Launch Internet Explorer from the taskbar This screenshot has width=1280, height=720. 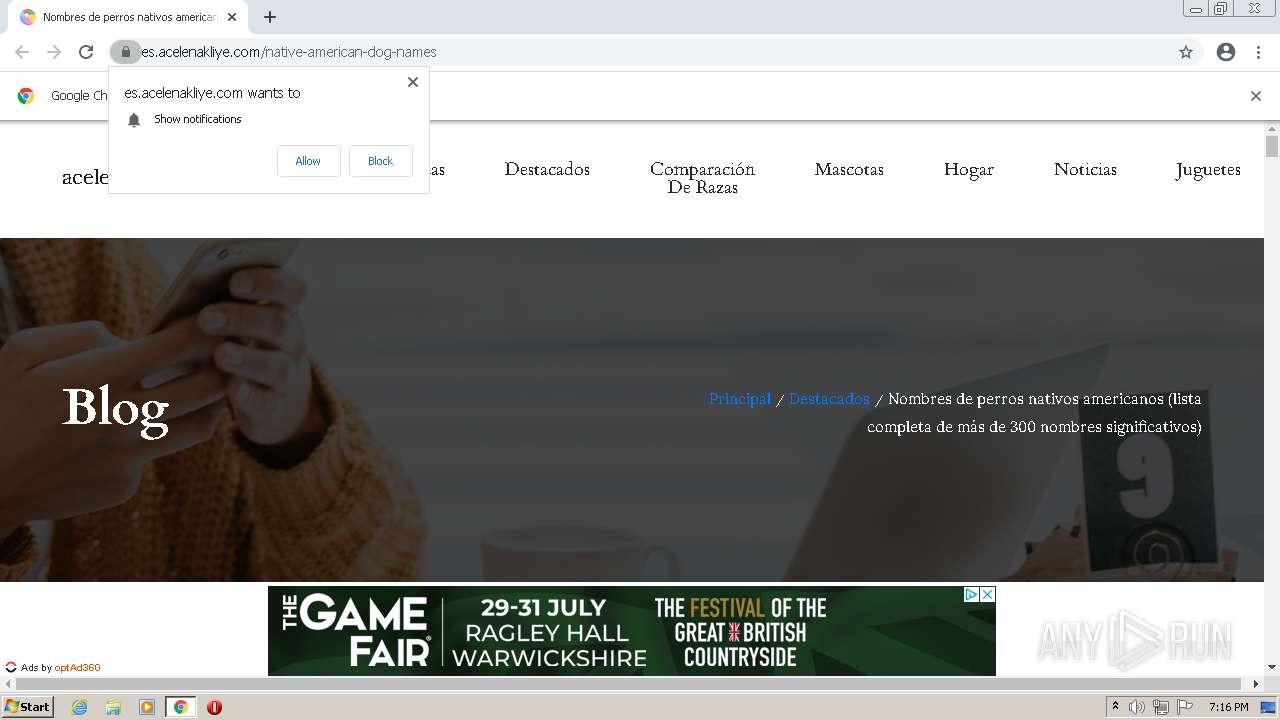[79, 707]
